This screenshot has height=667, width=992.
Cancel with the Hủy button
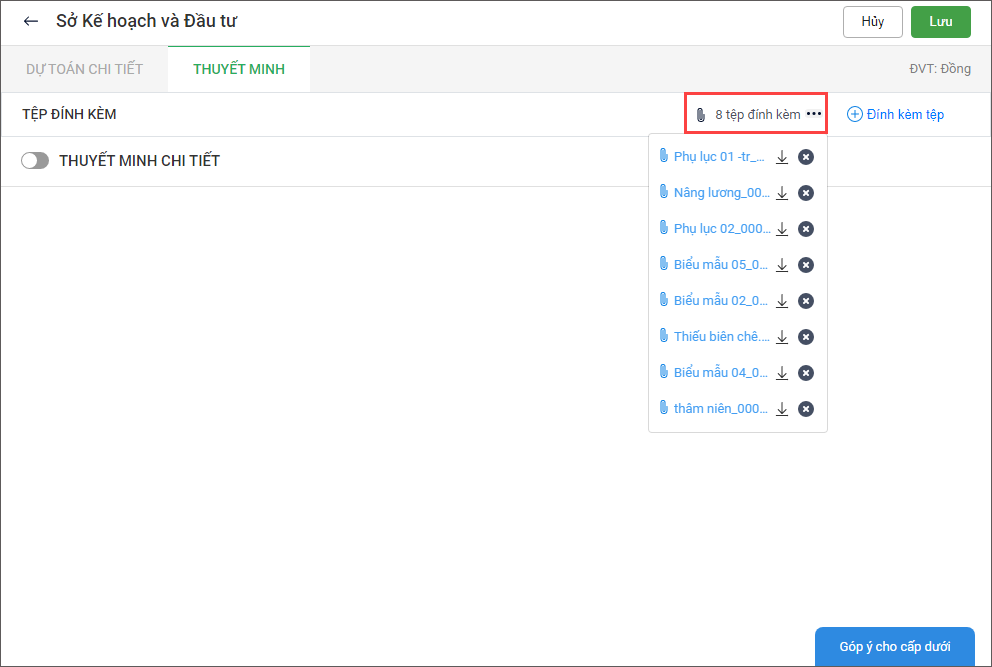[x=873, y=22]
